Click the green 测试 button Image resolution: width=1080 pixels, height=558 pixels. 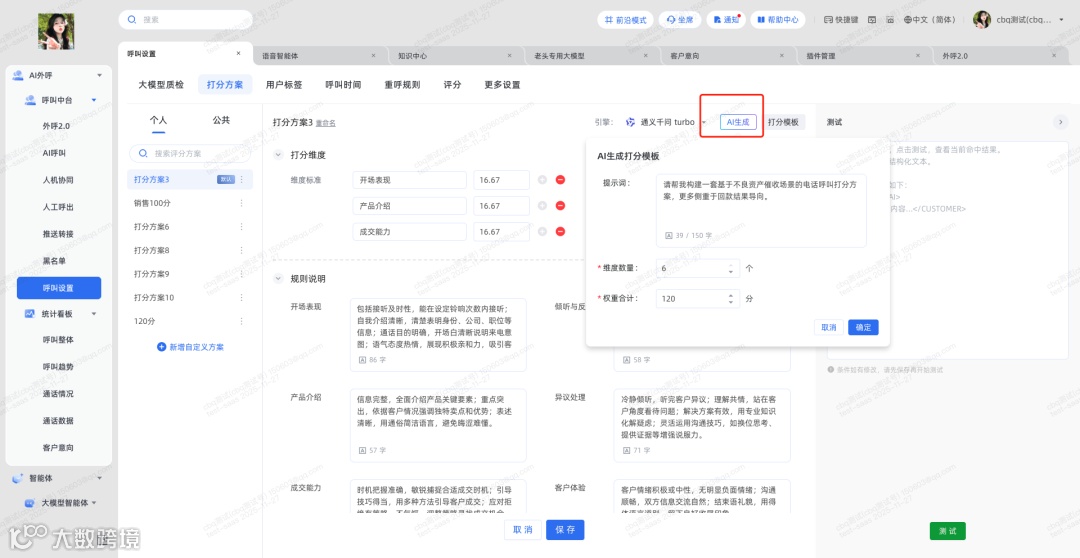pyautogui.click(x=948, y=531)
